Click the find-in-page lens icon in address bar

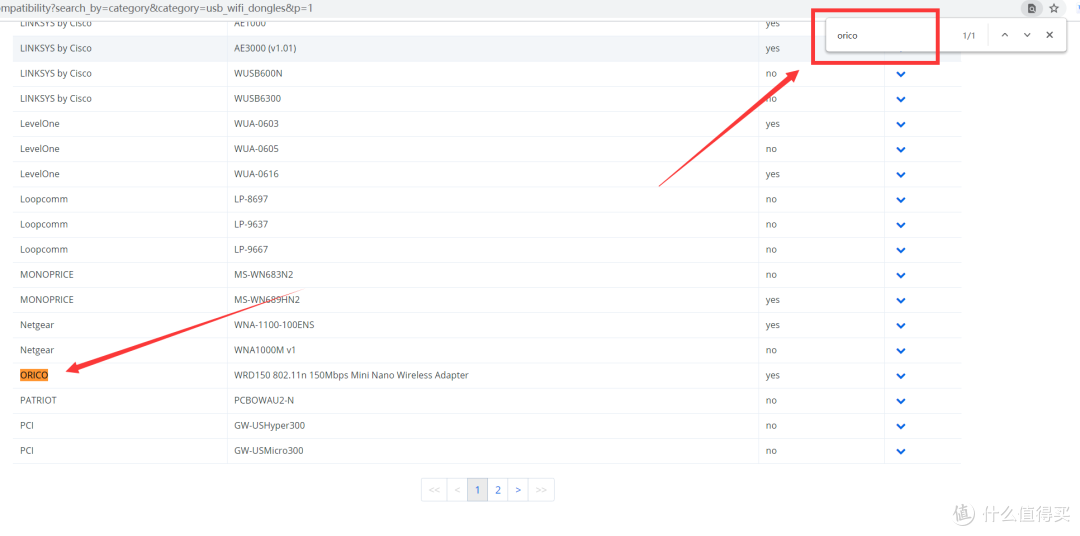click(1031, 9)
